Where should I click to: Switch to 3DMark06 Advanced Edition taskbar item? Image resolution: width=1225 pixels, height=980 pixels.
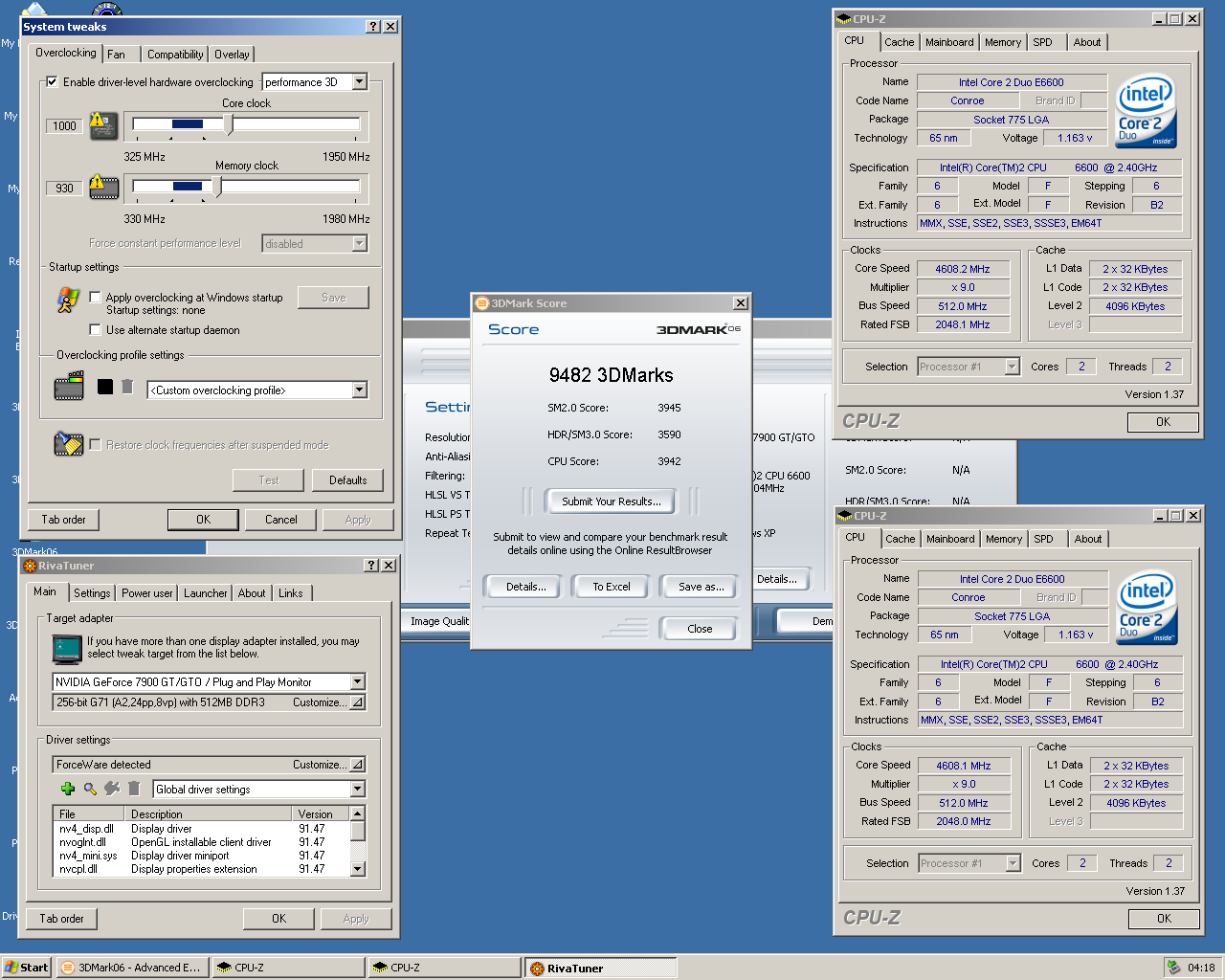click(x=130, y=968)
